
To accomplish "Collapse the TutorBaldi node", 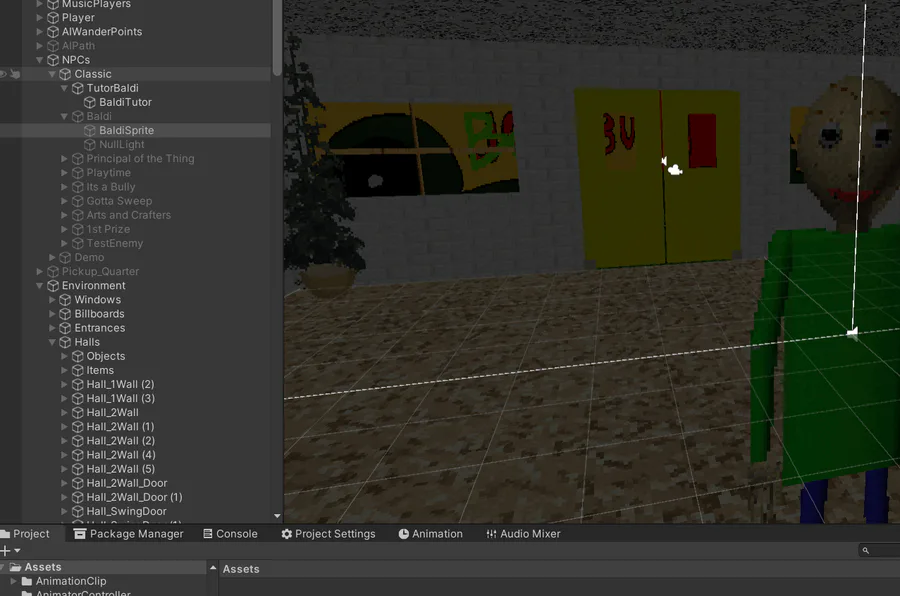I will tap(64, 88).
